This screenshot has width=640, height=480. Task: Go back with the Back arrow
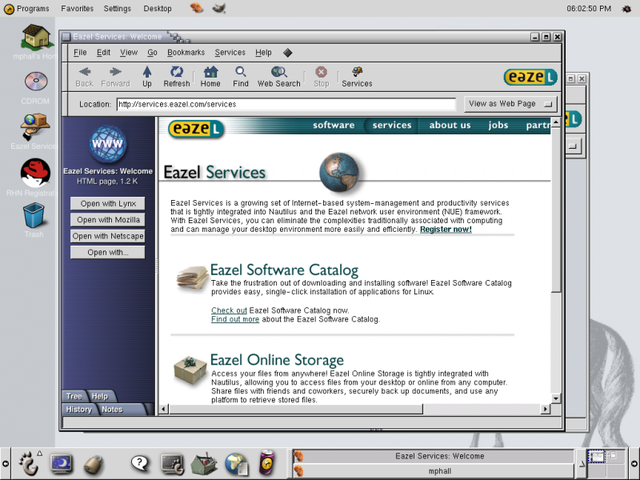[84, 77]
